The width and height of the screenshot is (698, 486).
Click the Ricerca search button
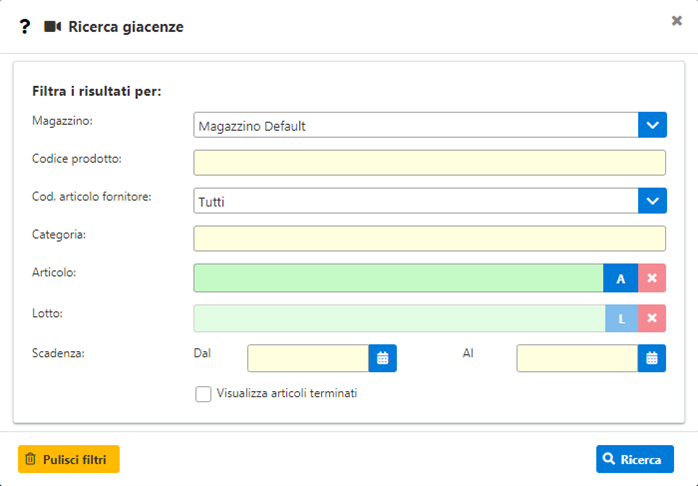[x=635, y=459]
